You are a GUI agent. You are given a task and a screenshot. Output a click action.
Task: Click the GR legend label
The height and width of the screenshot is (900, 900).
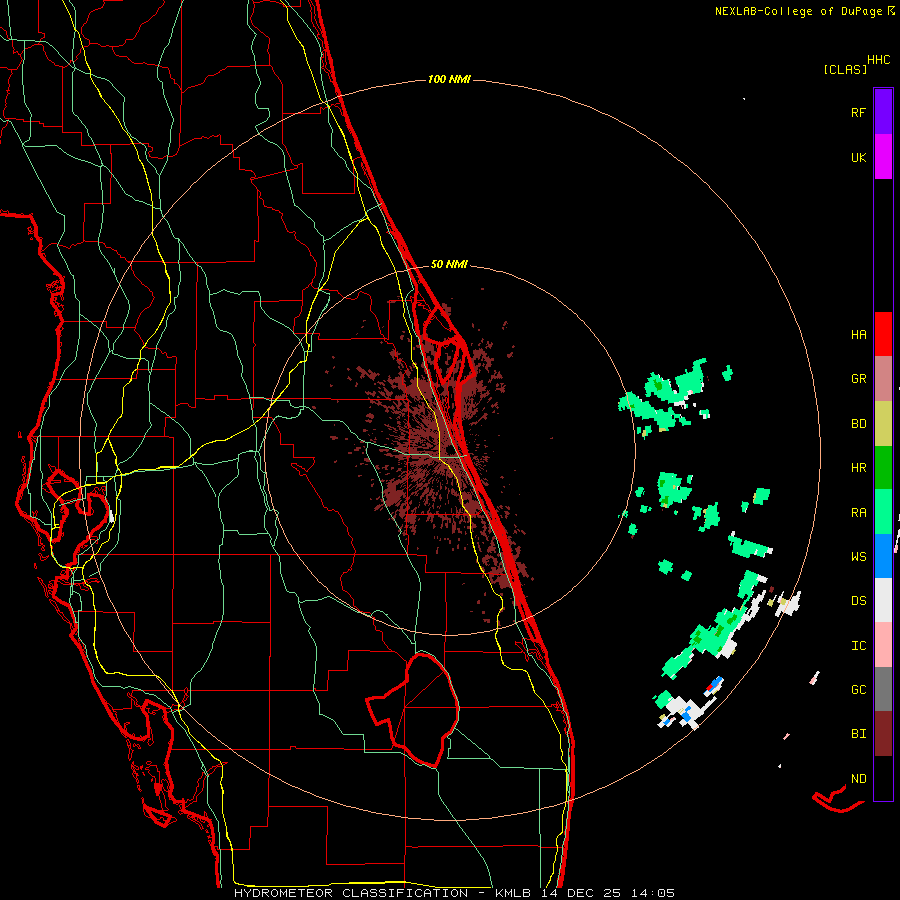coord(858,379)
